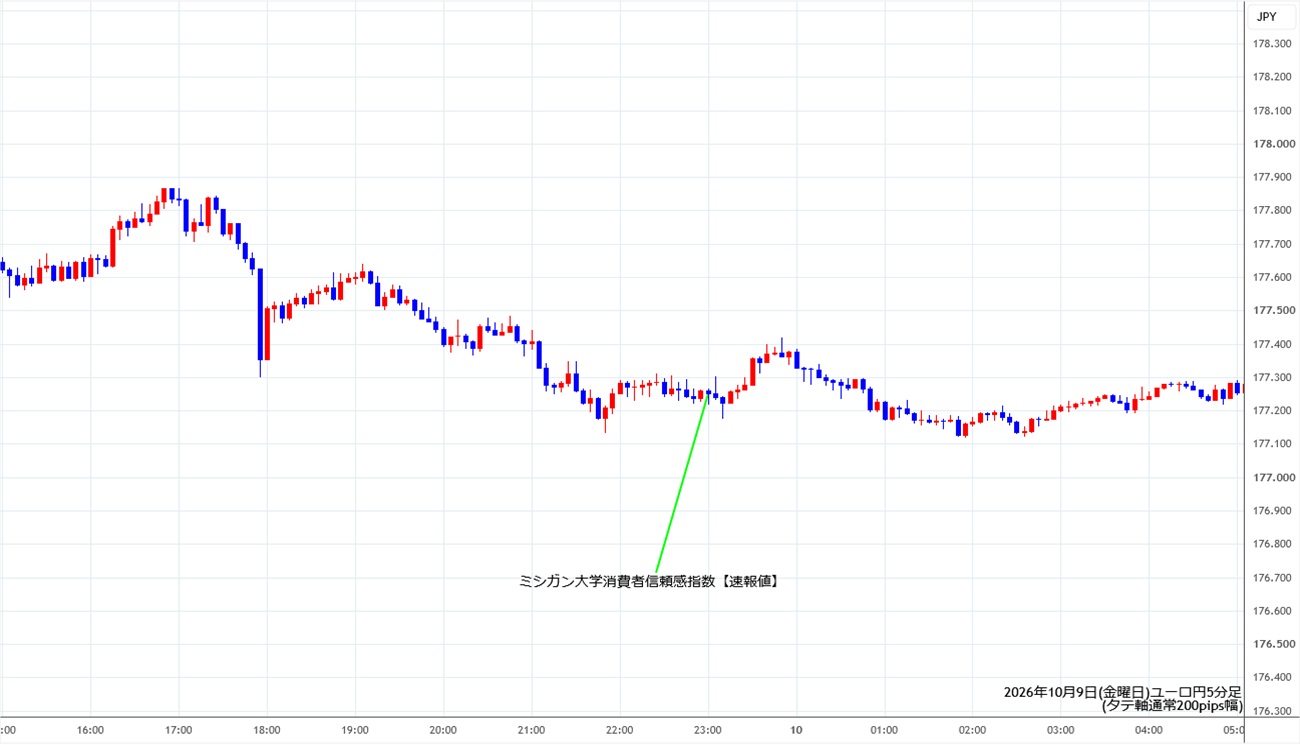
Task: Click the 19:00 time axis label
Action: (355, 730)
